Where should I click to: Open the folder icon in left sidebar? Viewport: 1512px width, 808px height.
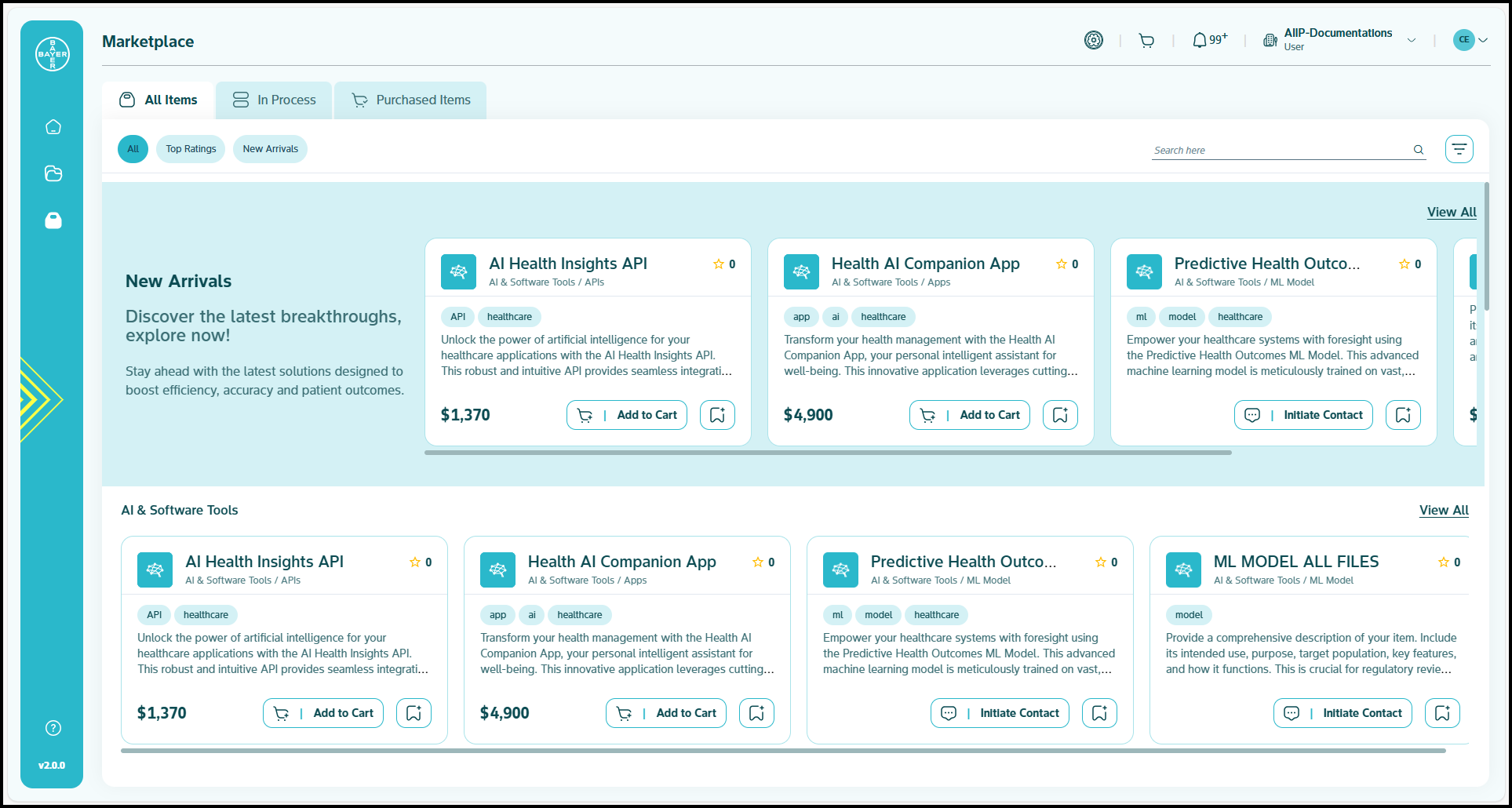(x=53, y=173)
